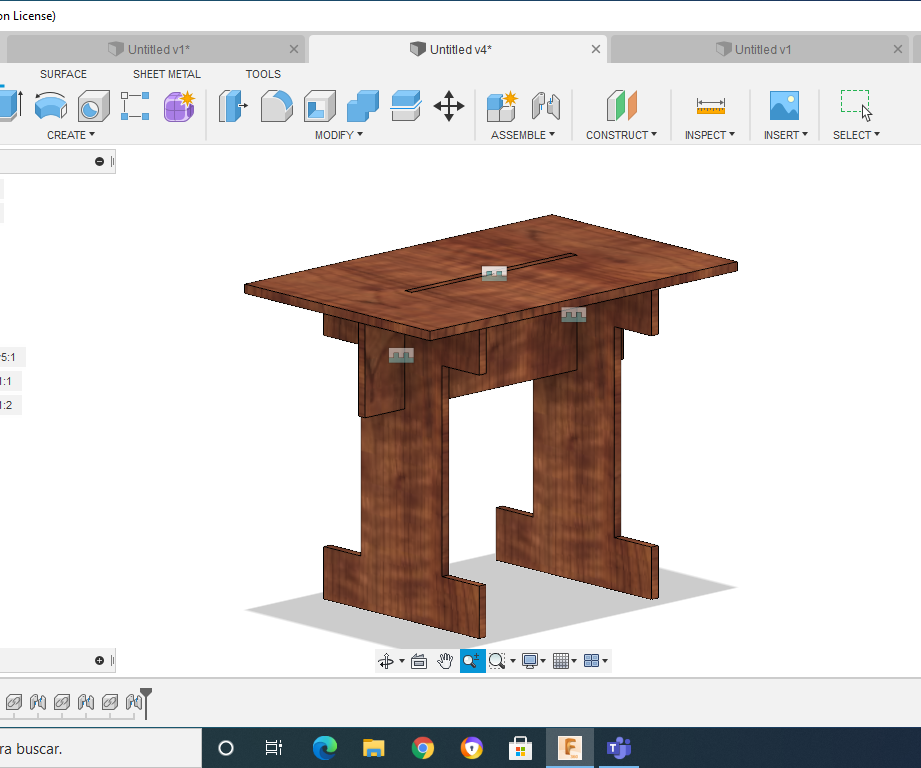Screen dimensions: 921x768
Task: Switch to the SHEET METAL ribbon tab
Action: coord(167,74)
